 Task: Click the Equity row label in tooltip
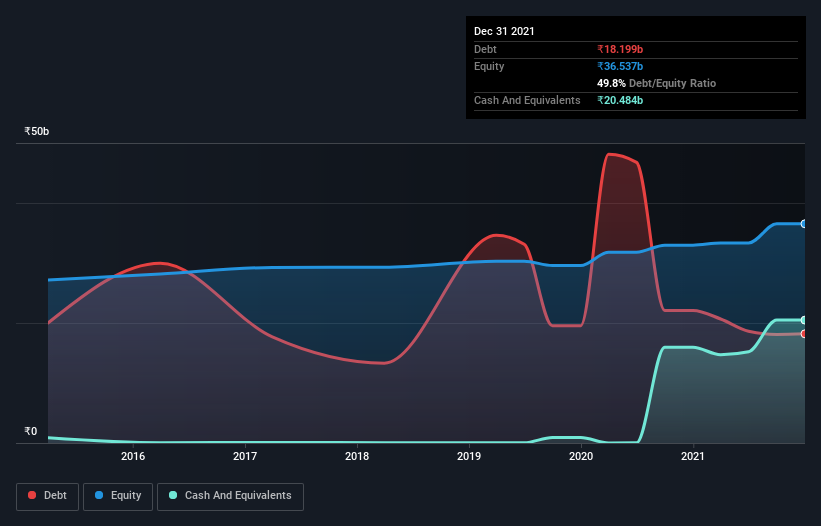(x=489, y=66)
